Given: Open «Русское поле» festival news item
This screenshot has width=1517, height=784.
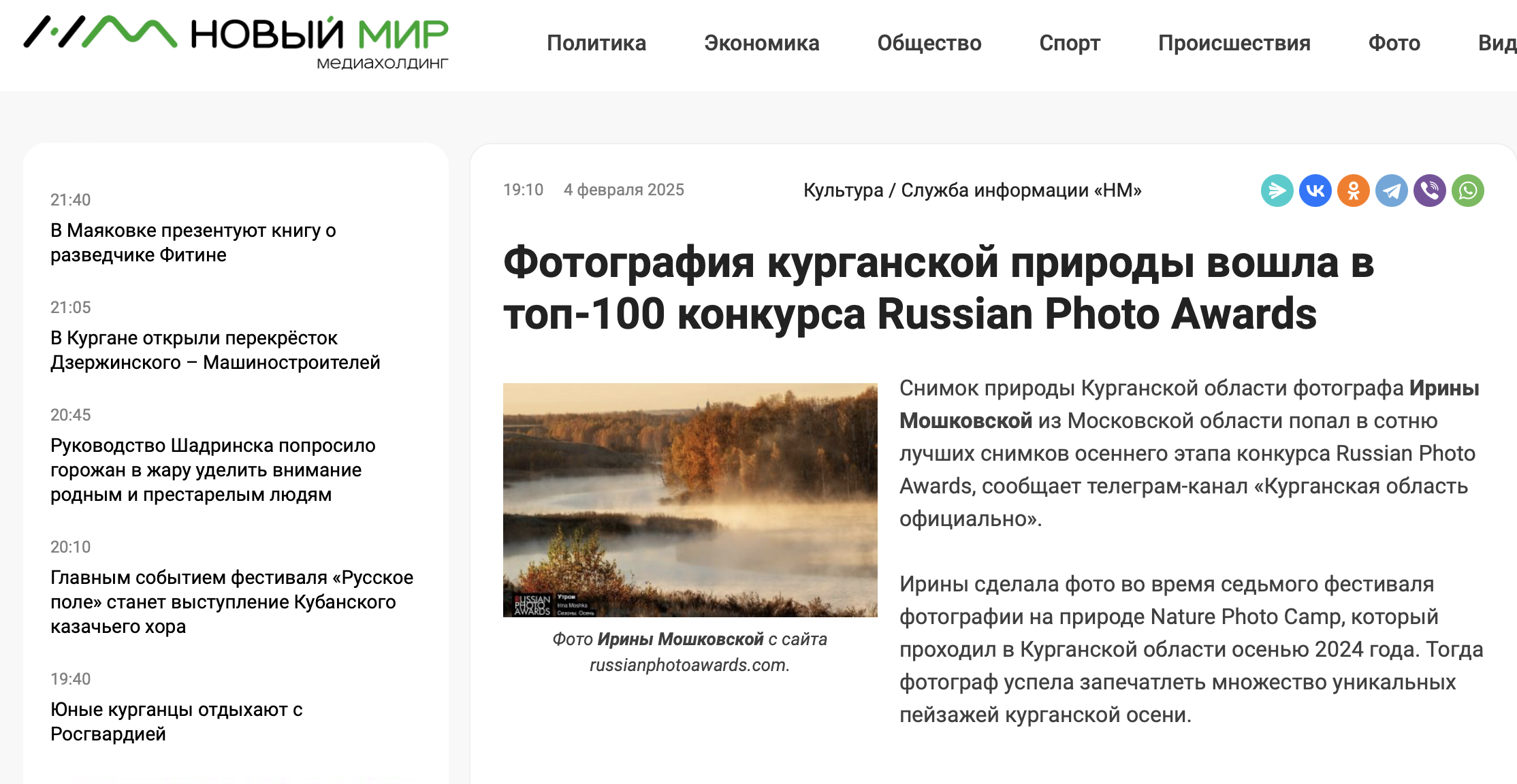Looking at the screenshot, I should (232, 602).
